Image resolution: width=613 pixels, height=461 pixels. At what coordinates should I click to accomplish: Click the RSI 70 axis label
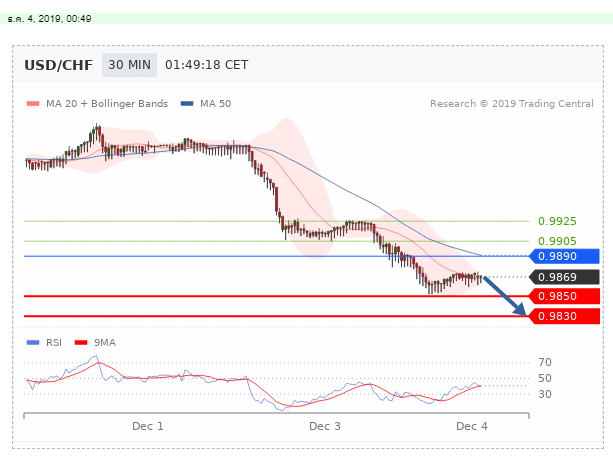(545, 362)
